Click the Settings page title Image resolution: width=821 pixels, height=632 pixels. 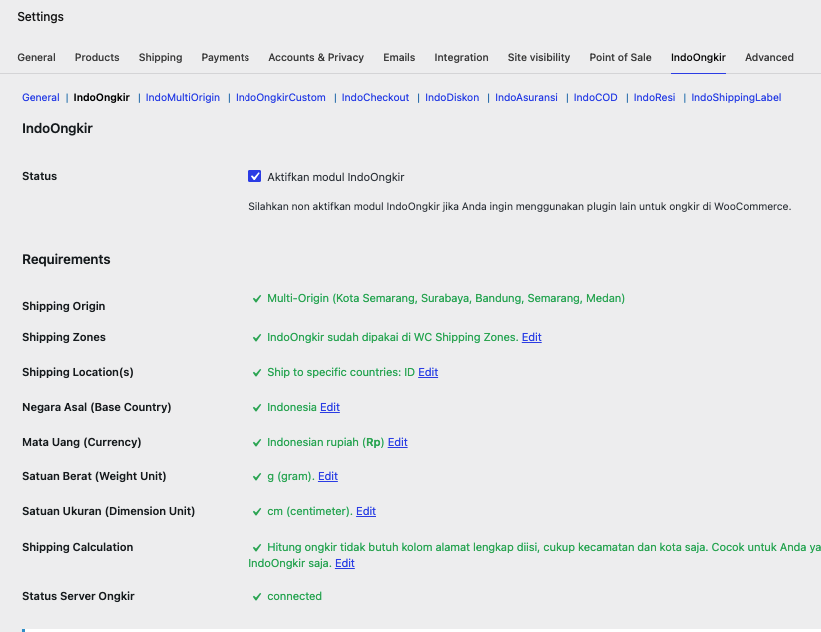tap(40, 17)
